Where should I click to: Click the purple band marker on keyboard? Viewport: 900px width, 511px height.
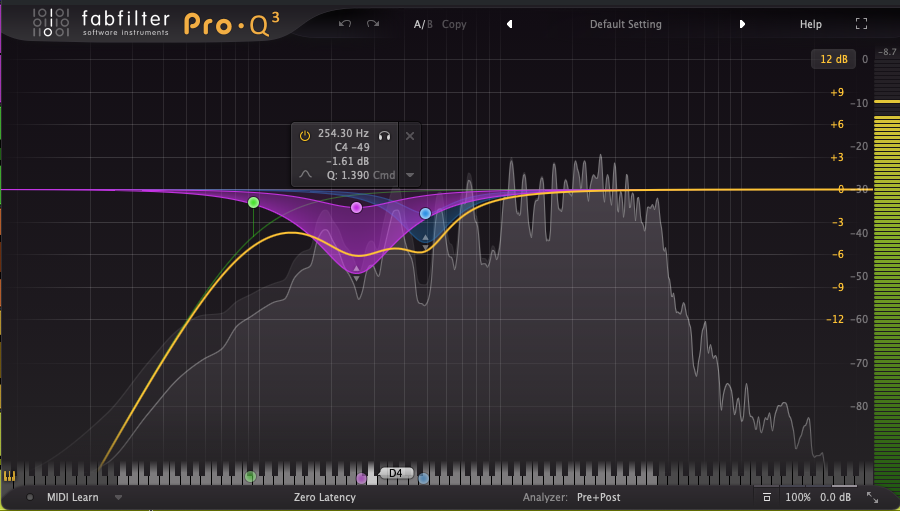pos(361,478)
